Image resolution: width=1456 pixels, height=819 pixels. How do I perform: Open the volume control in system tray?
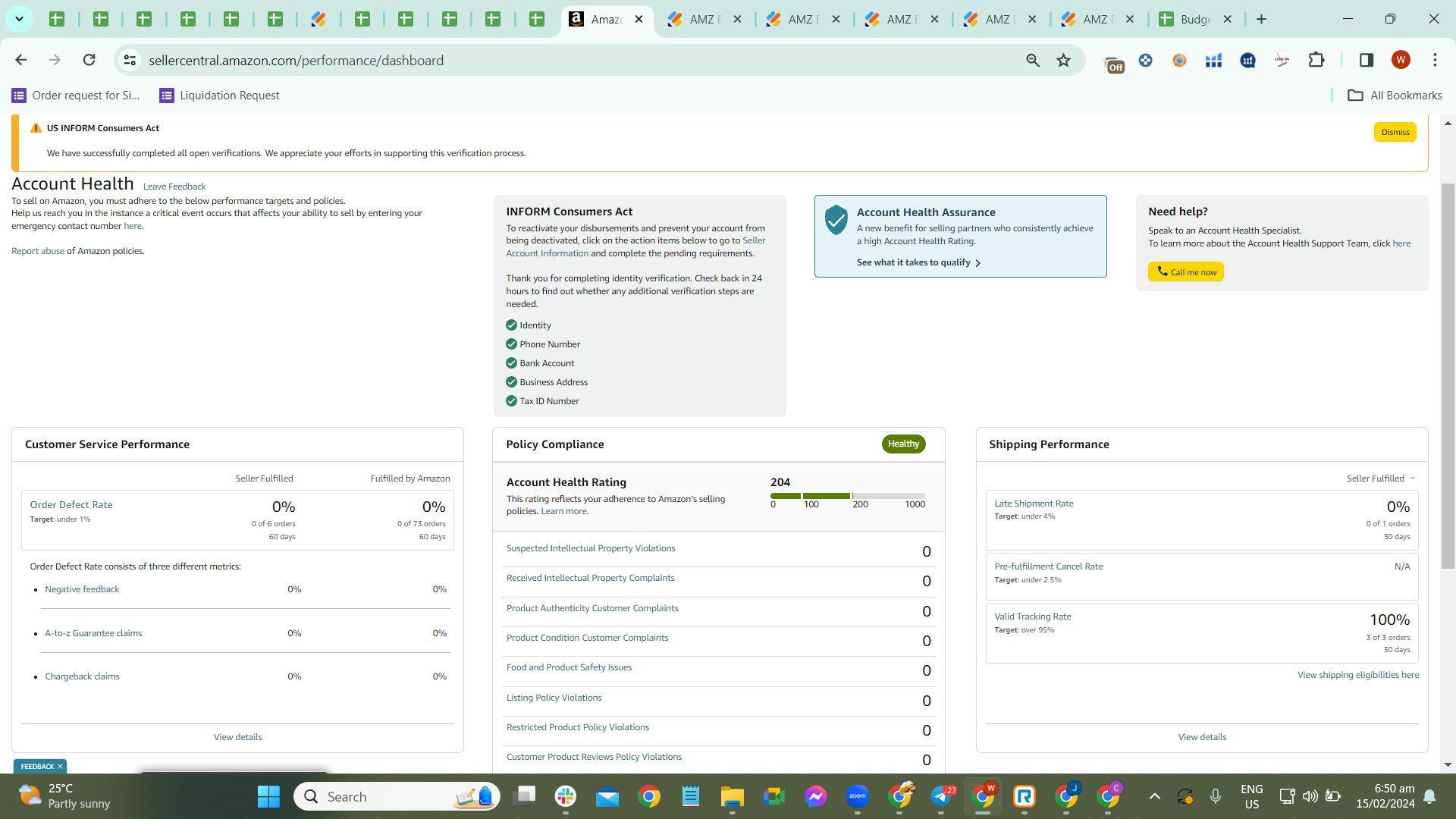coord(1310,796)
